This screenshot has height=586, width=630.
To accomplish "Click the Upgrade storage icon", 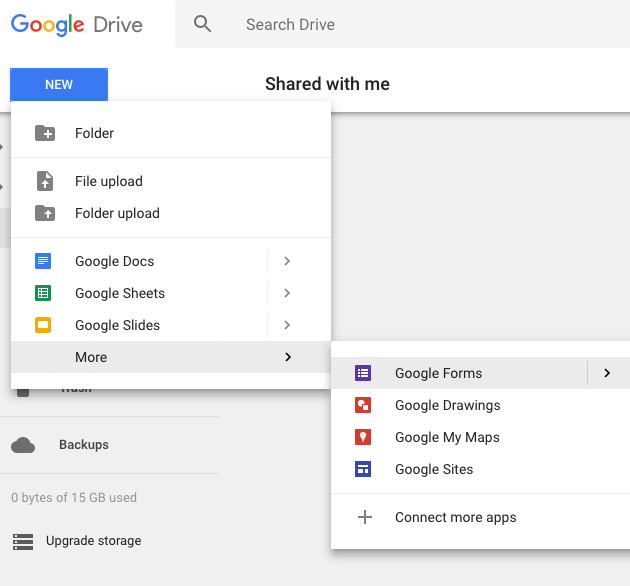I will click(x=23, y=541).
